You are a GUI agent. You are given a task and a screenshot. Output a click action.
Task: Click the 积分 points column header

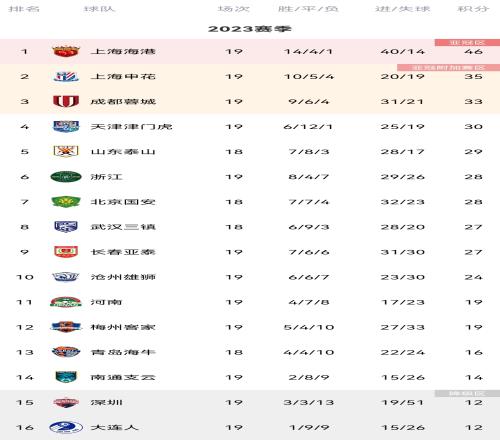[473, 9]
